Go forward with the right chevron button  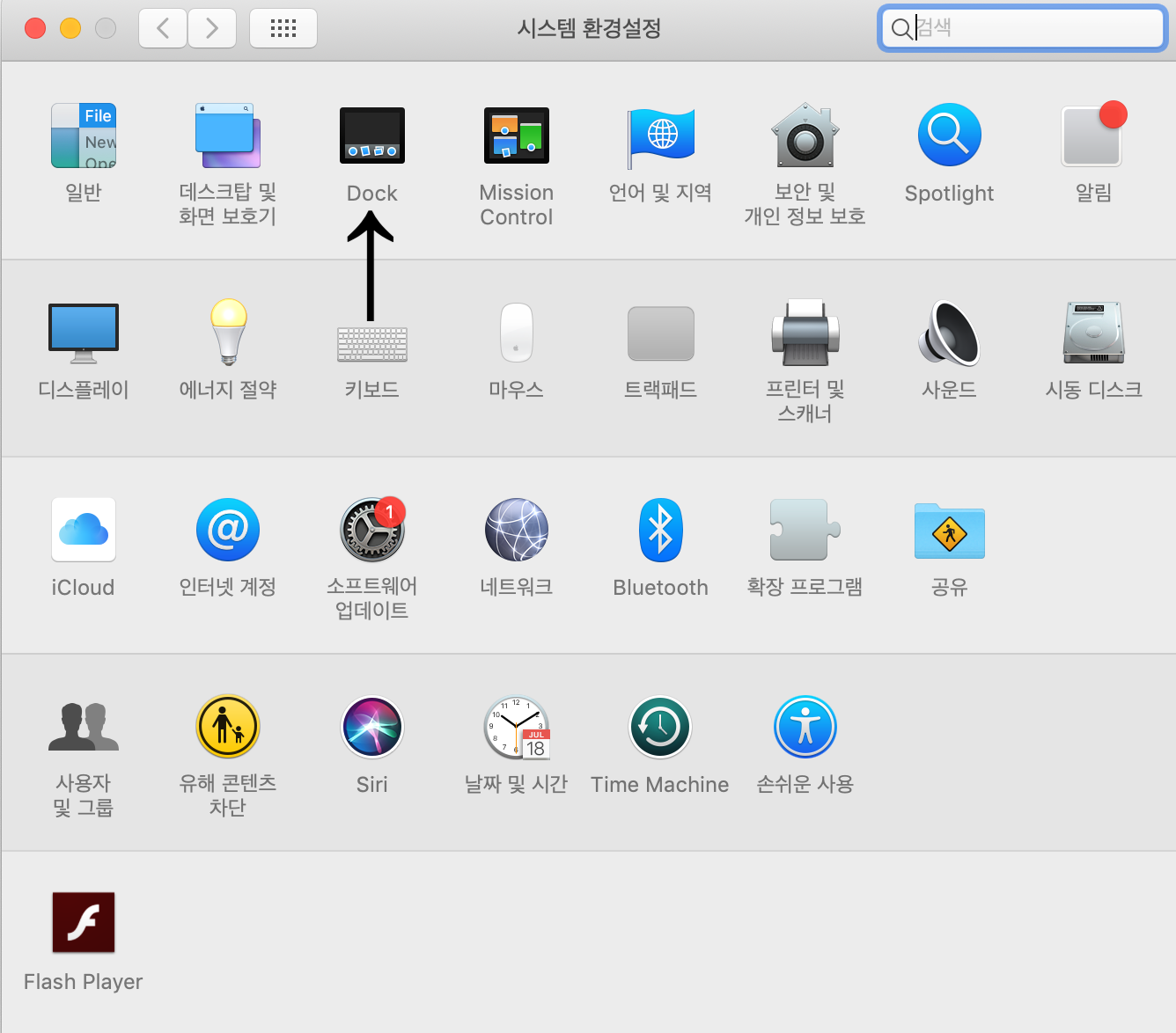212,28
